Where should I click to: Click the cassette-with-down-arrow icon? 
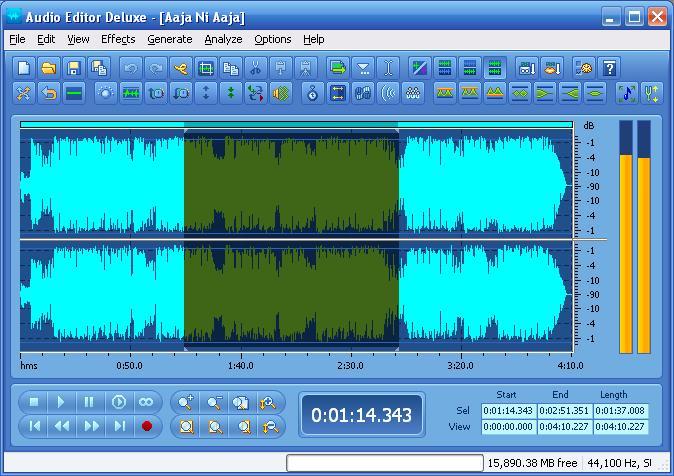527,68
